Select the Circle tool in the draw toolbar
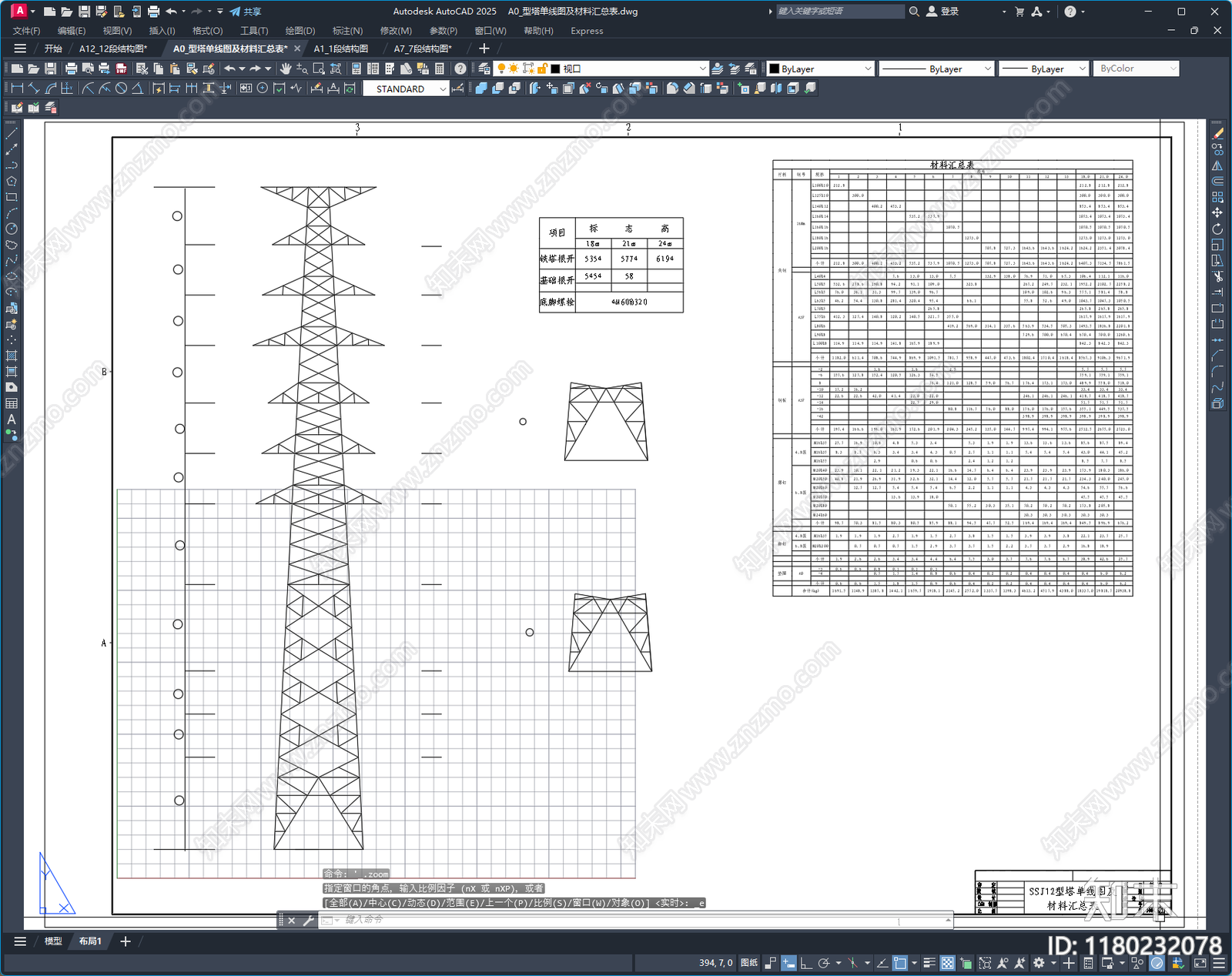 (x=12, y=229)
